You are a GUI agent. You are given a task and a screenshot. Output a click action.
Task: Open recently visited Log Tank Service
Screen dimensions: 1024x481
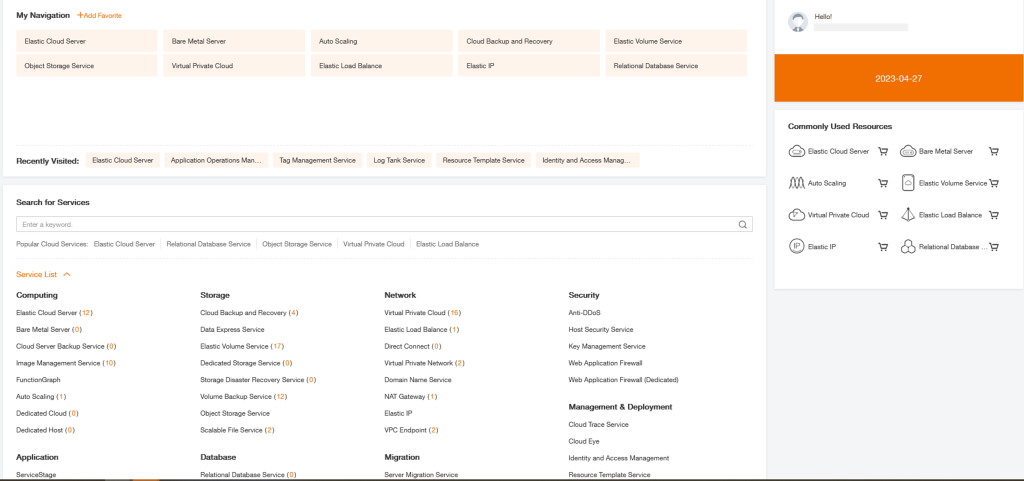pos(399,161)
